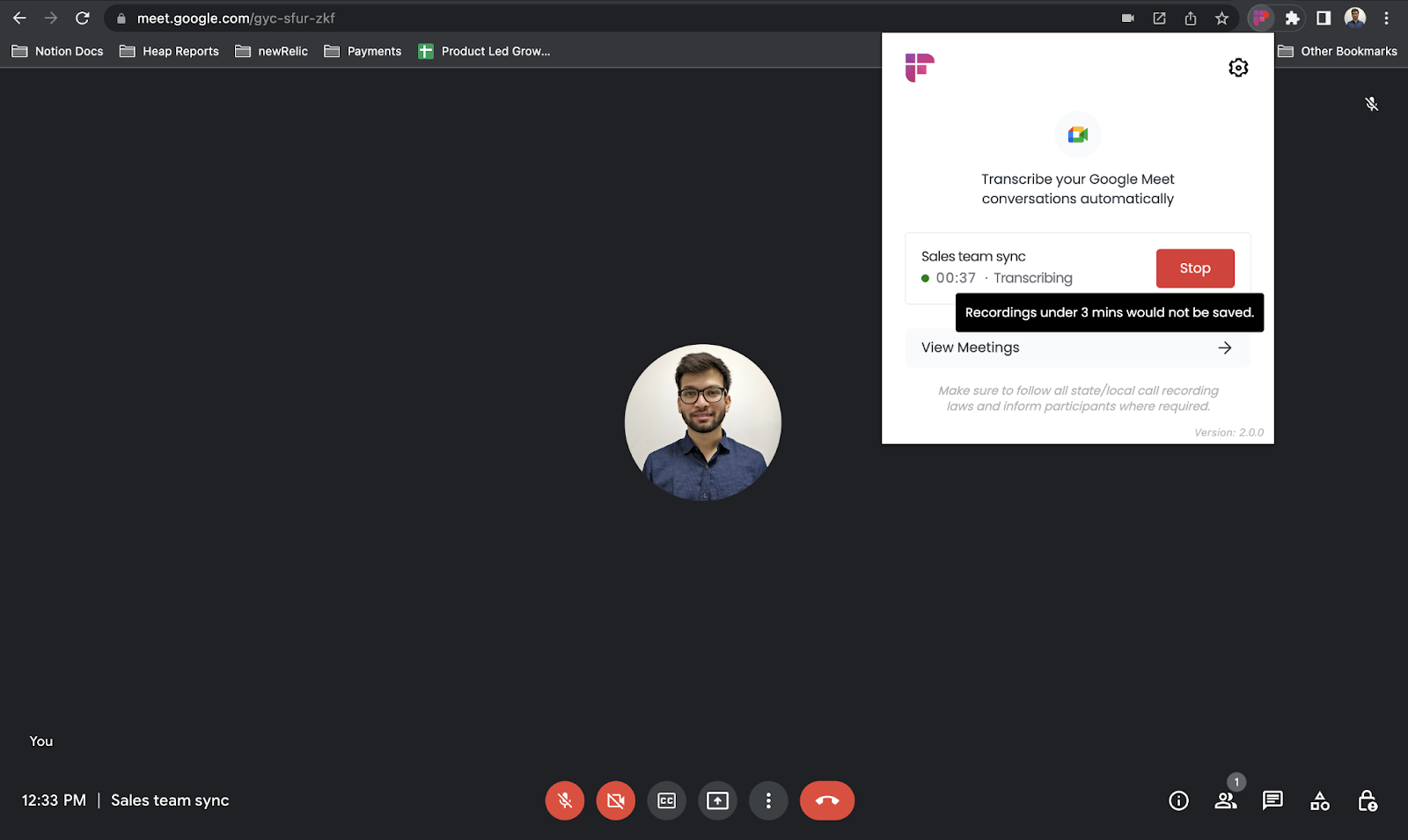Click the Fireflies extension icon in the browser toolbar

(x=1260, y=18)
